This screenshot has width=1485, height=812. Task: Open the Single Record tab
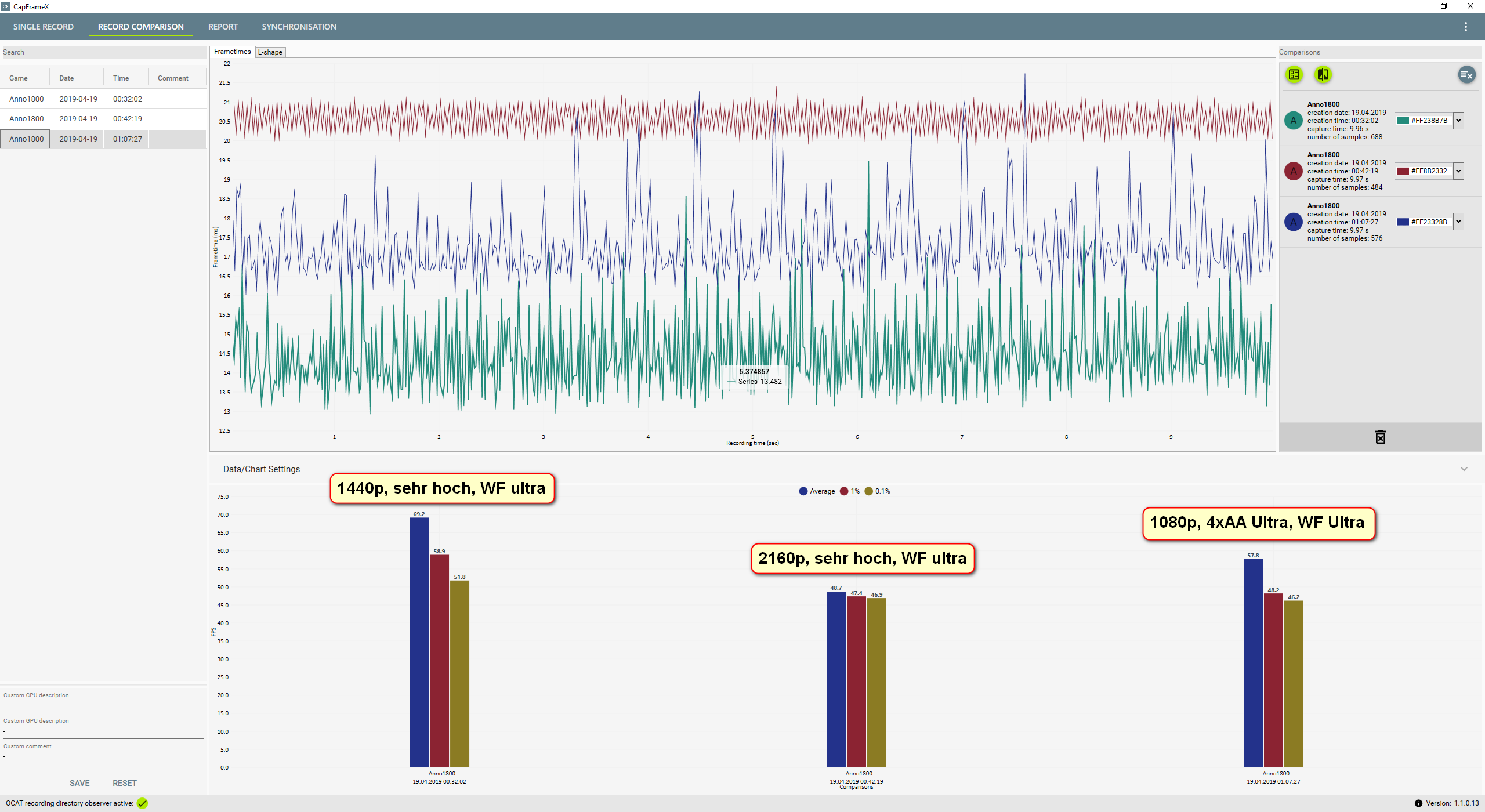point(44,27)
